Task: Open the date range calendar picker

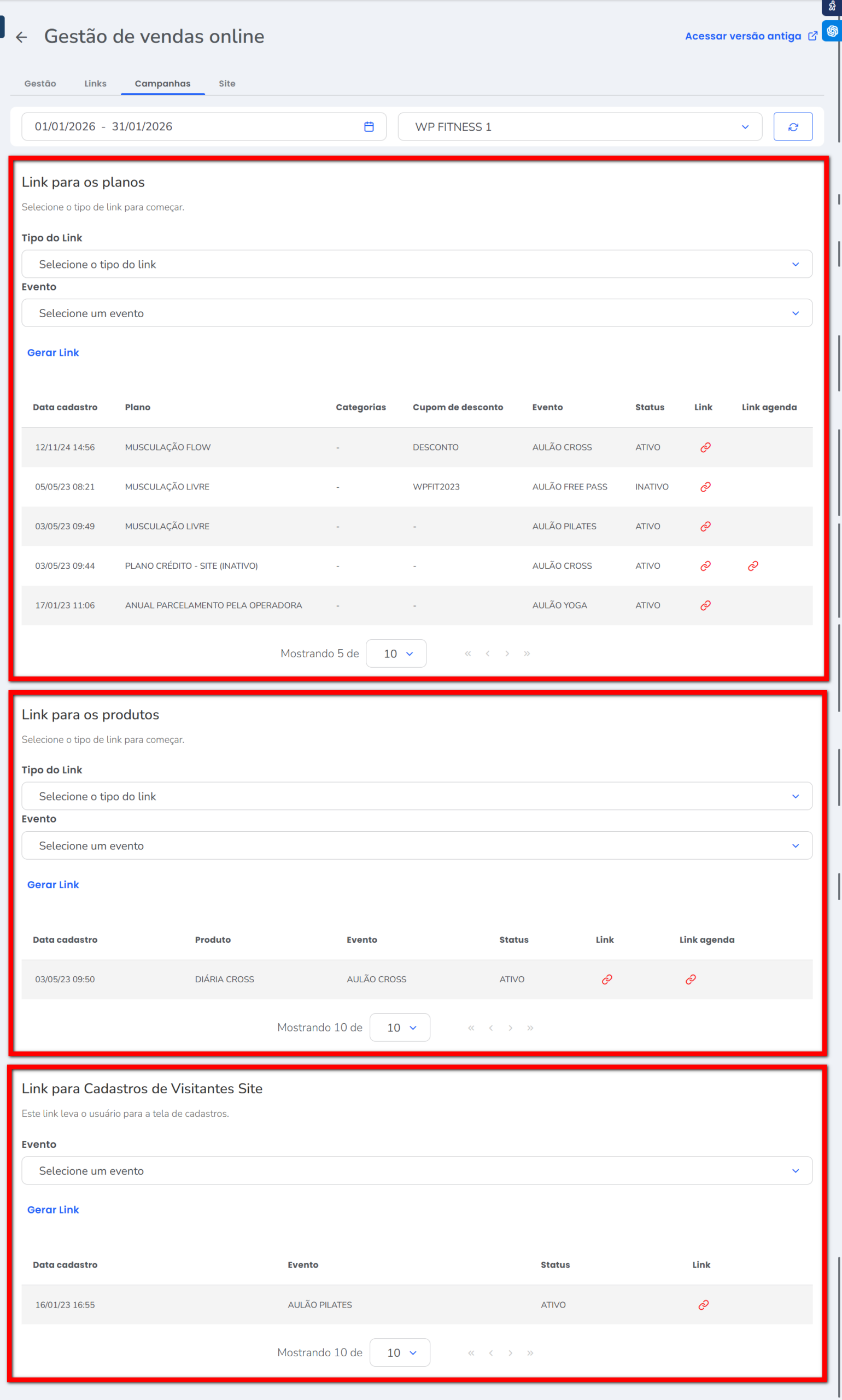Action: (x=368, y=126)
